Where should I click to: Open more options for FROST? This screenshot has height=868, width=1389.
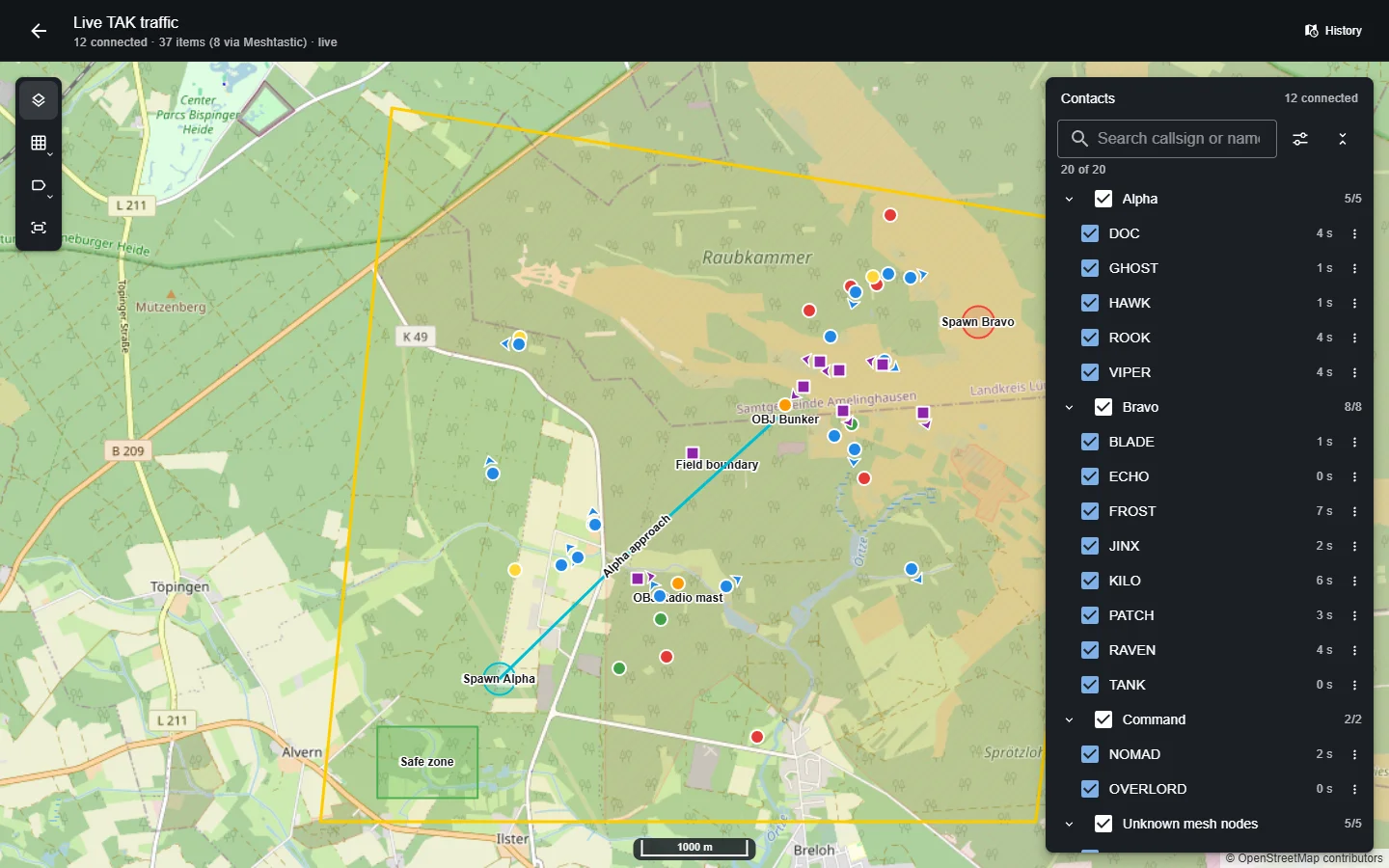[x=1354, y=511]
